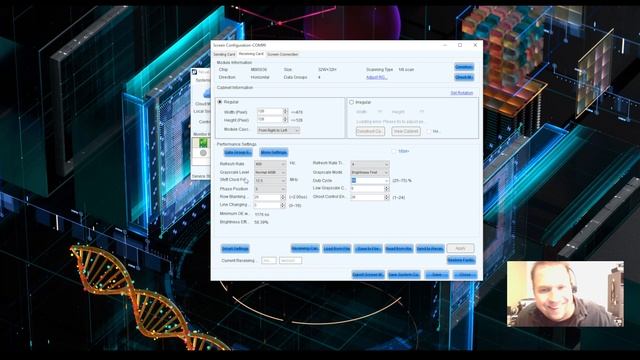Click the Ghost Control Ending input field
This screenshot has height=360, width=640.
click(x=367, y=197)
